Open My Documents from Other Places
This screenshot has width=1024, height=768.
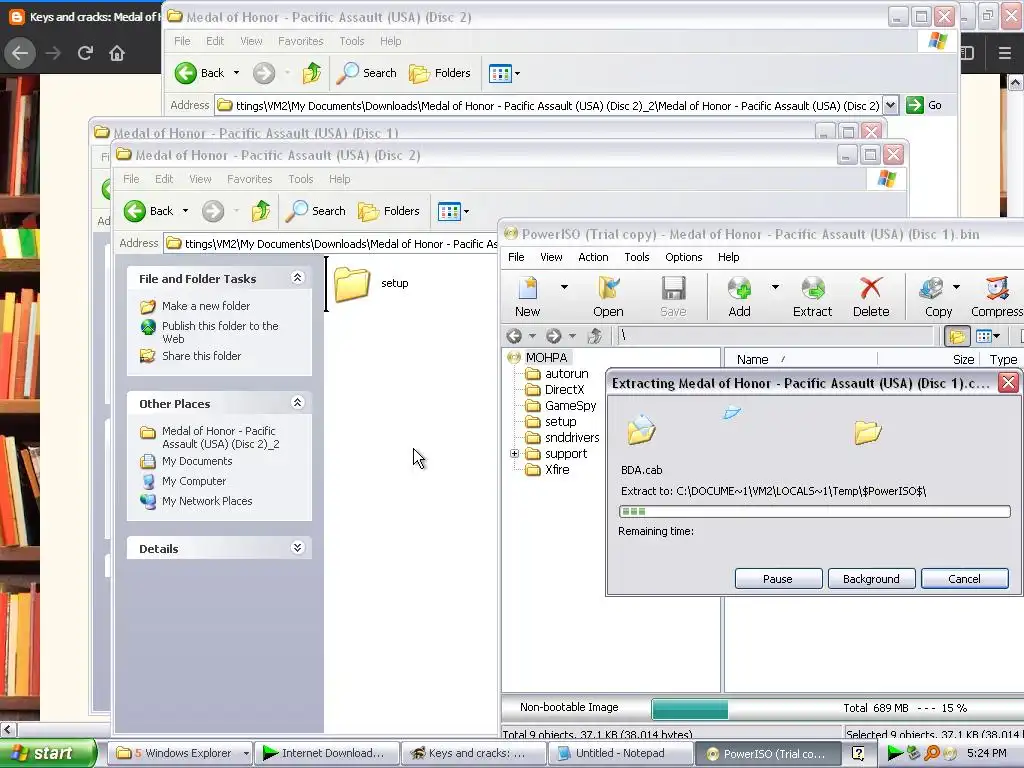197,461
